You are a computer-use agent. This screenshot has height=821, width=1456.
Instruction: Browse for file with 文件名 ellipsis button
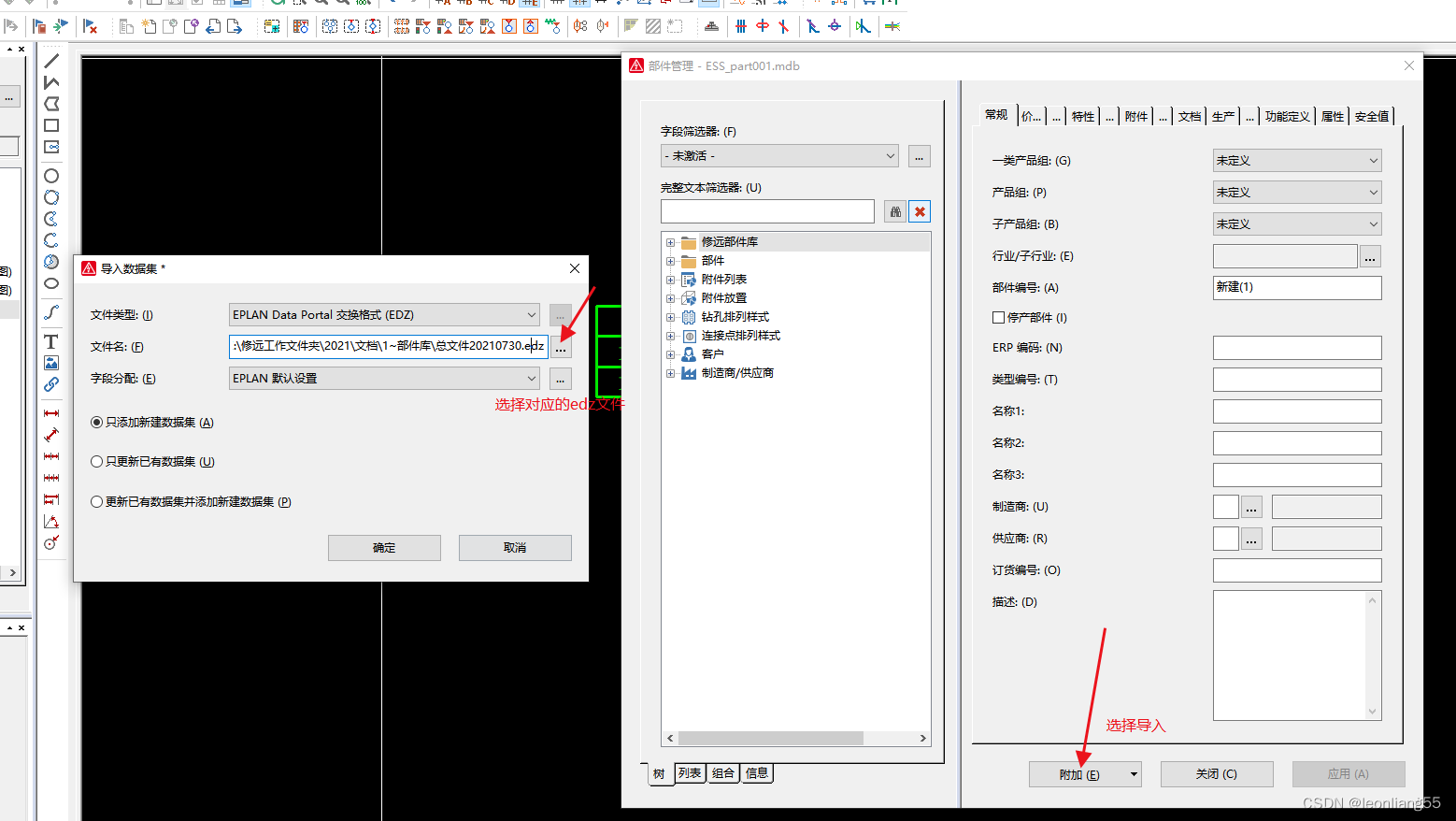coord(561,347)
